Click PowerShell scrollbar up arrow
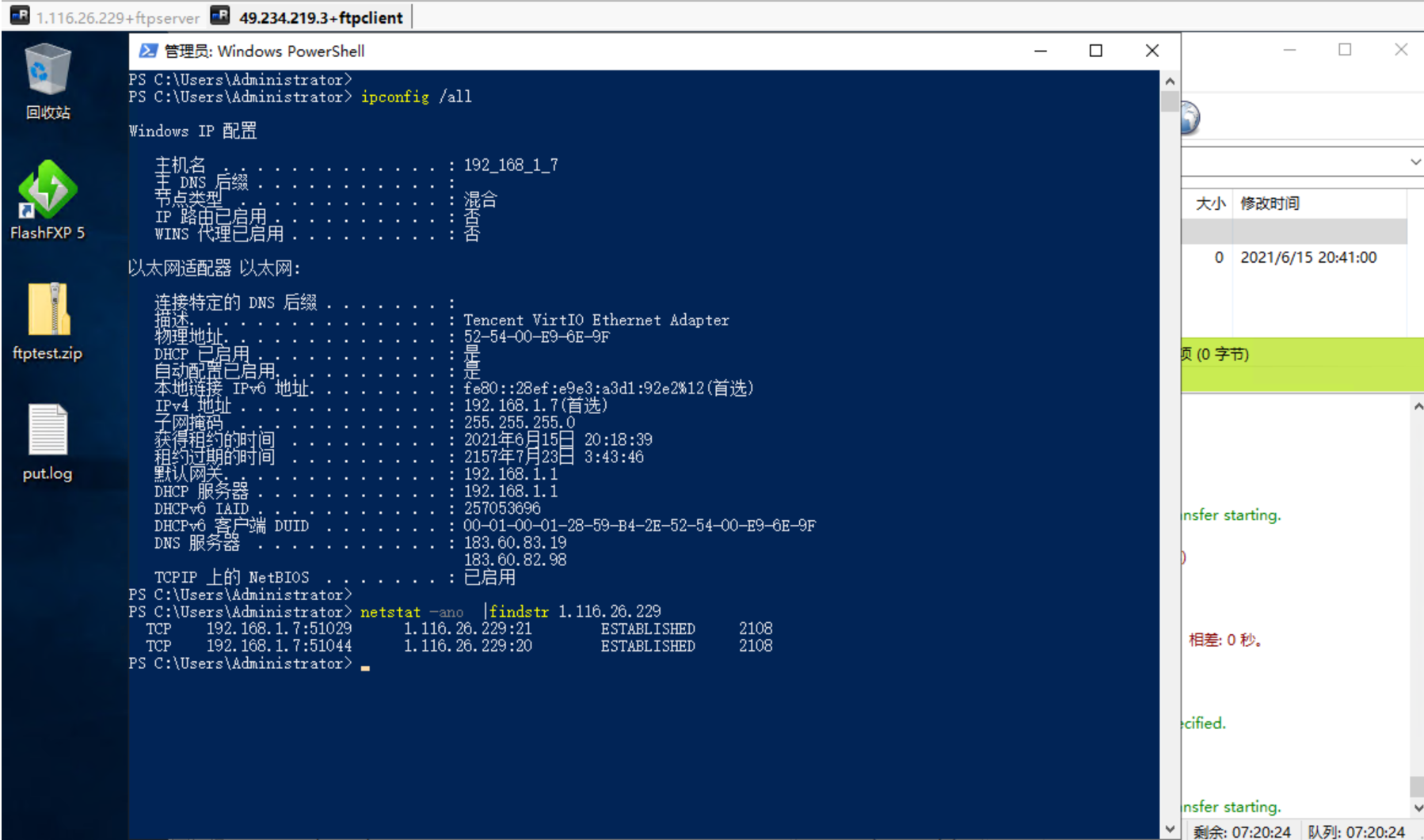The width and height of the screenshot is (1424, 840). tap(1170, 81)
